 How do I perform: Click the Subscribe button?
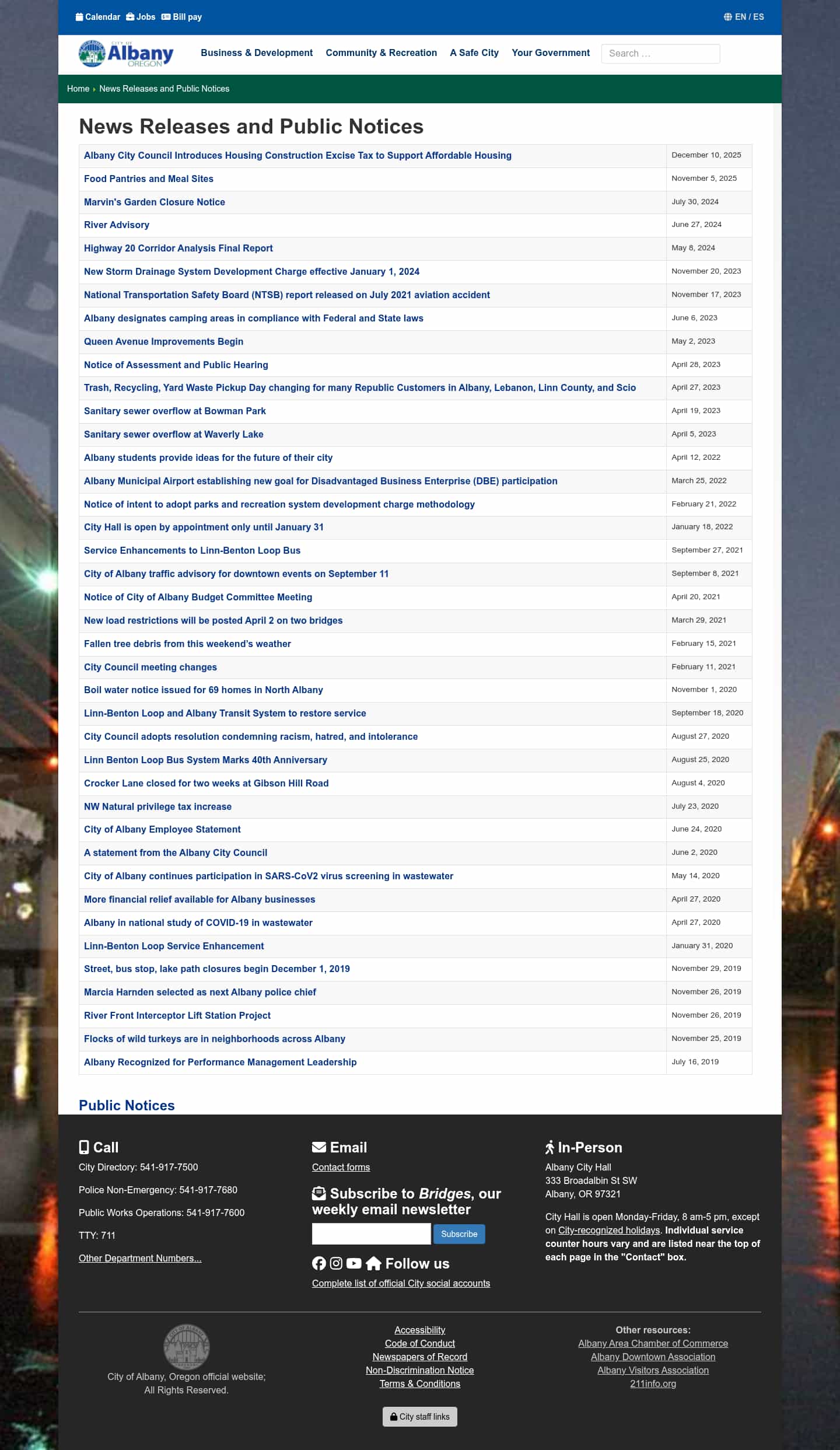pos(459,1234)
